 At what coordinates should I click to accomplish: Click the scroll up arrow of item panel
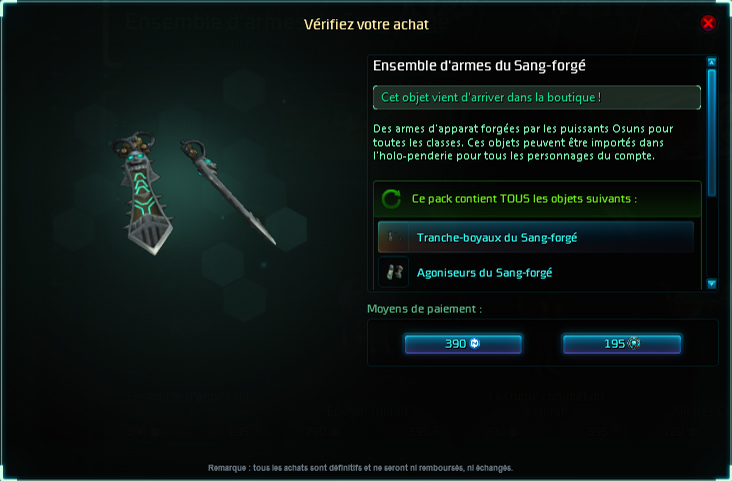[x=711, y=62]
